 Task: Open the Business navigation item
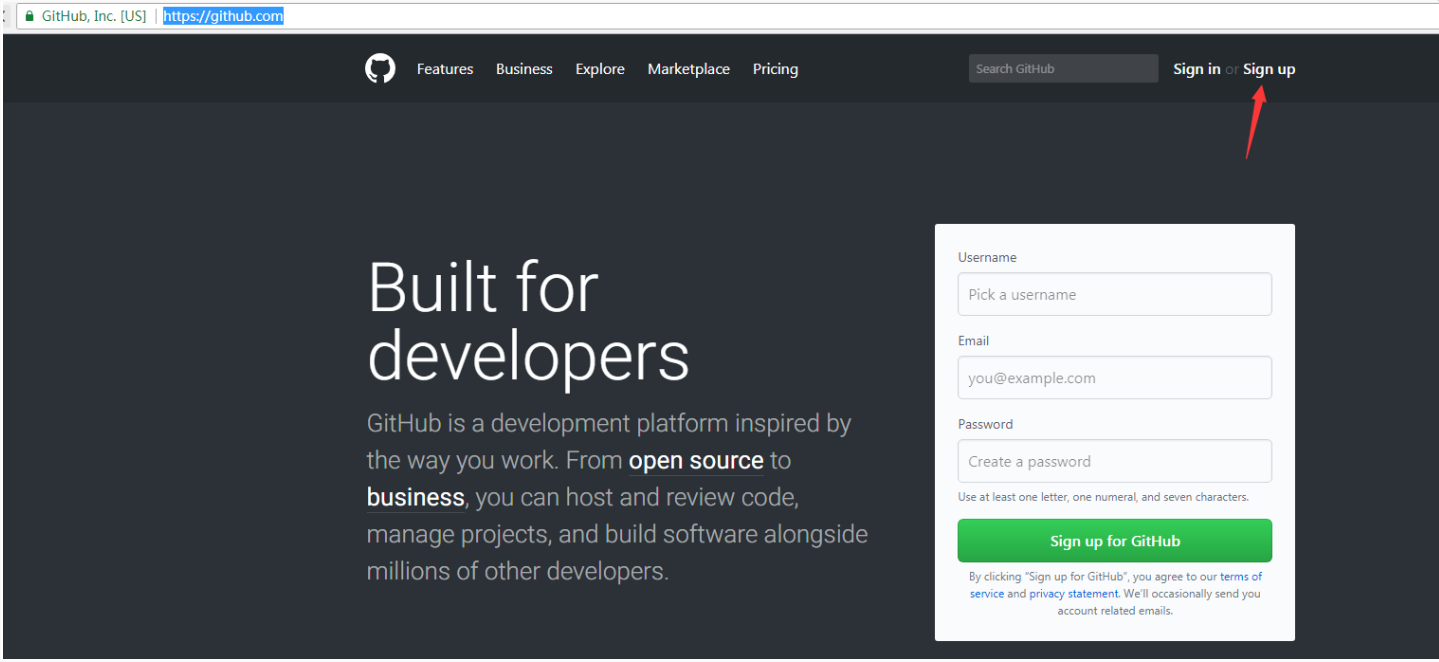[x=524, y=69]
